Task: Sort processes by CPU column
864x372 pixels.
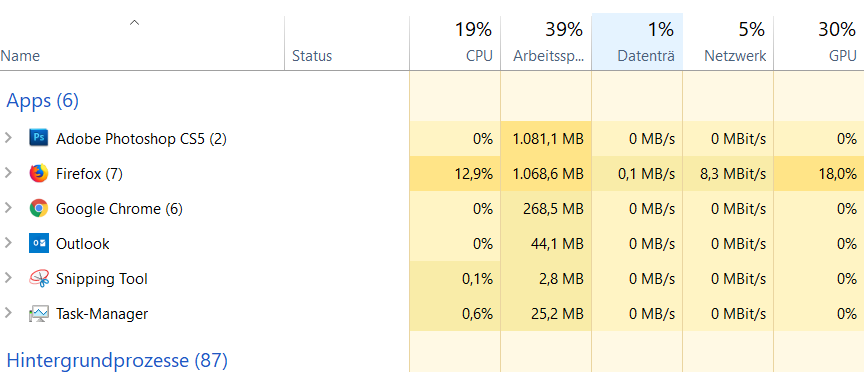Action: point(455,42)
